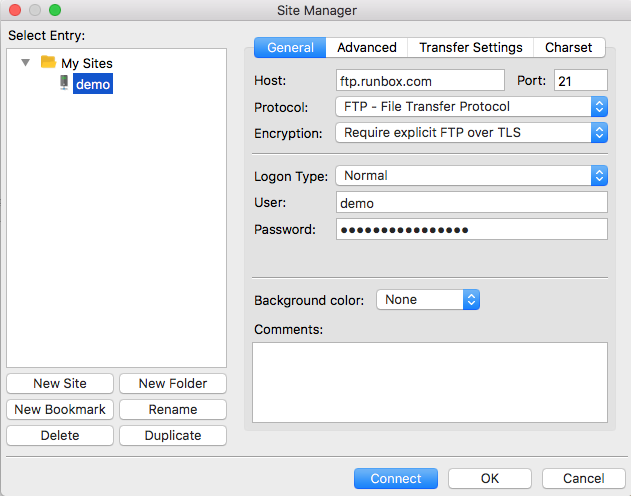Click the New Folder button

[x=172, y=383]
